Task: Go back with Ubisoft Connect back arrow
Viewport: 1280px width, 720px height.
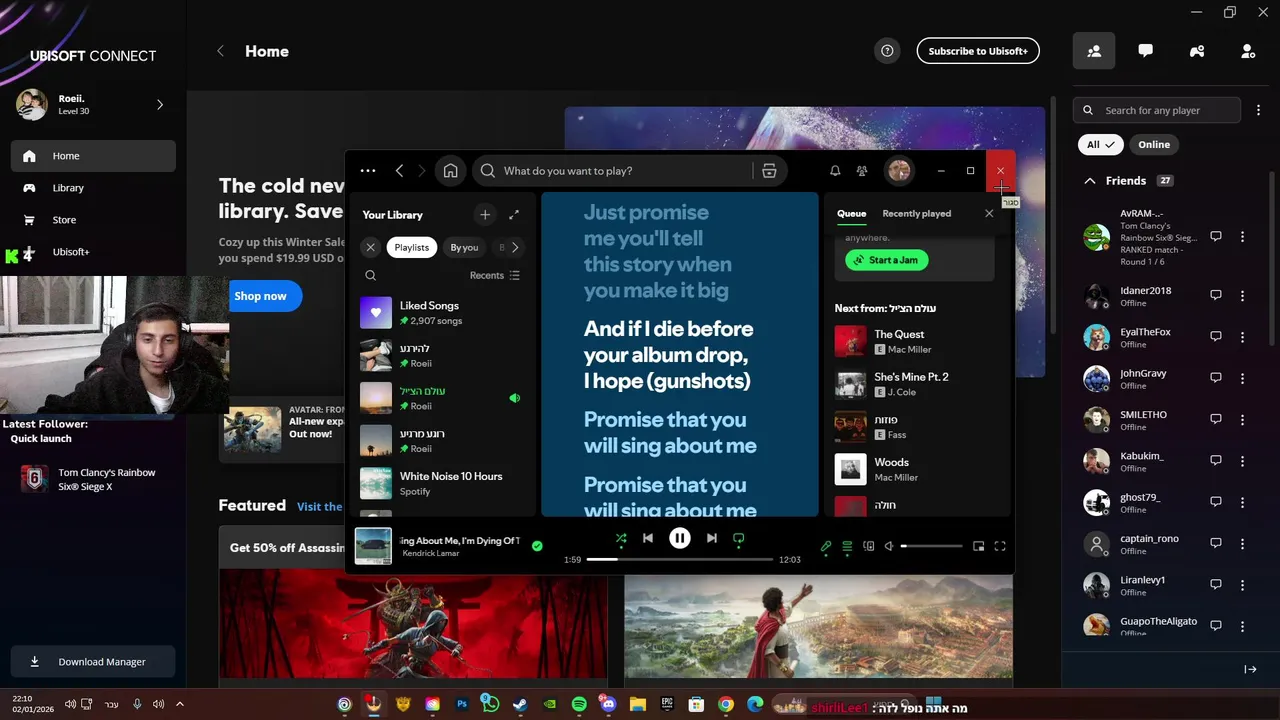Action: [x=221, y=51]
